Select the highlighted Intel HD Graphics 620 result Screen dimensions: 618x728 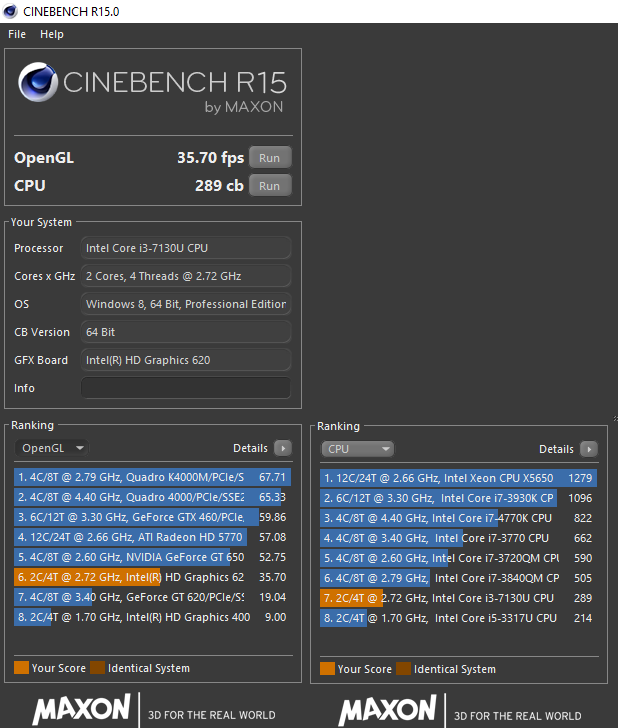[x=150, y=577]
